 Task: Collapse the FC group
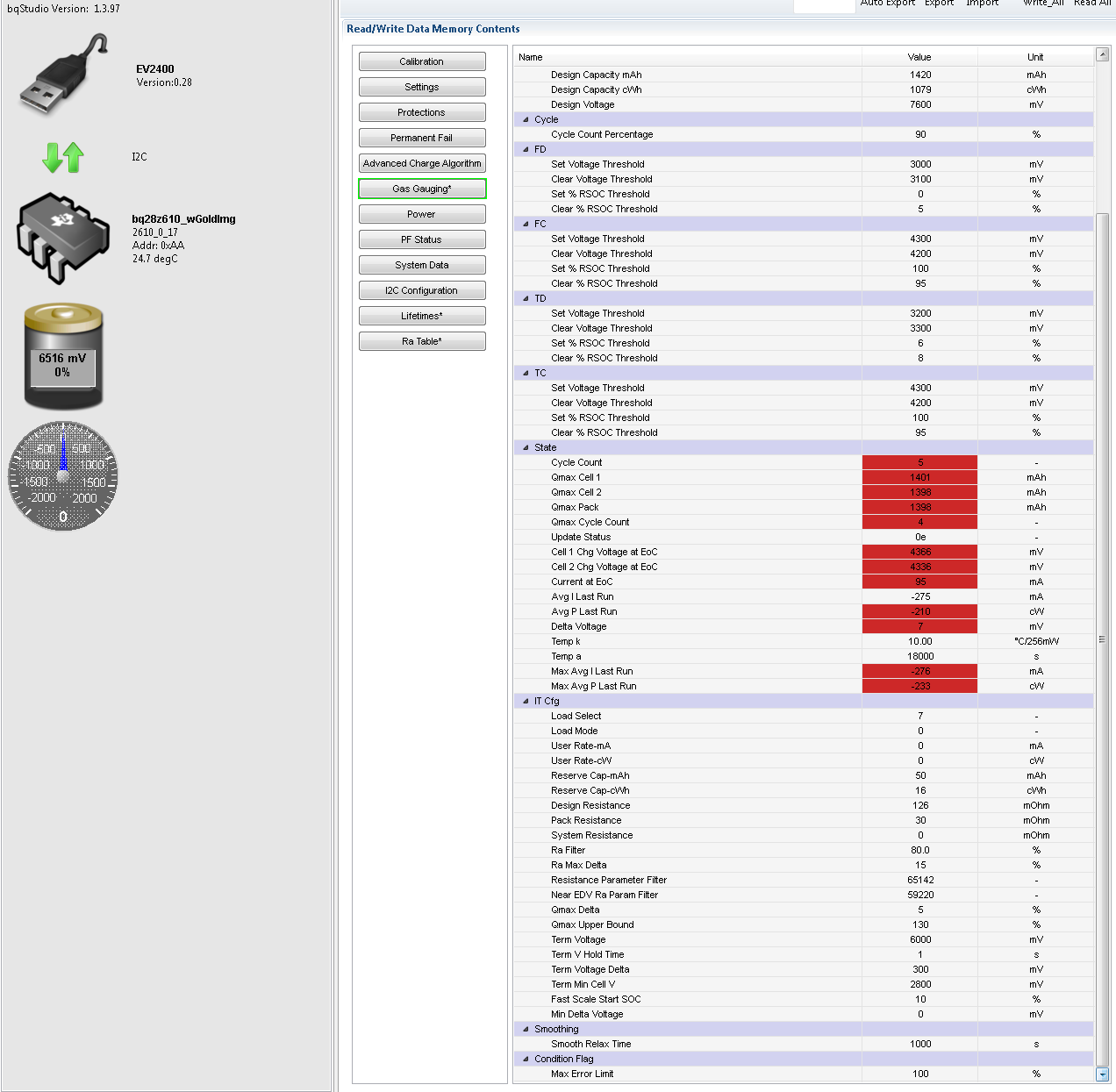526,224
